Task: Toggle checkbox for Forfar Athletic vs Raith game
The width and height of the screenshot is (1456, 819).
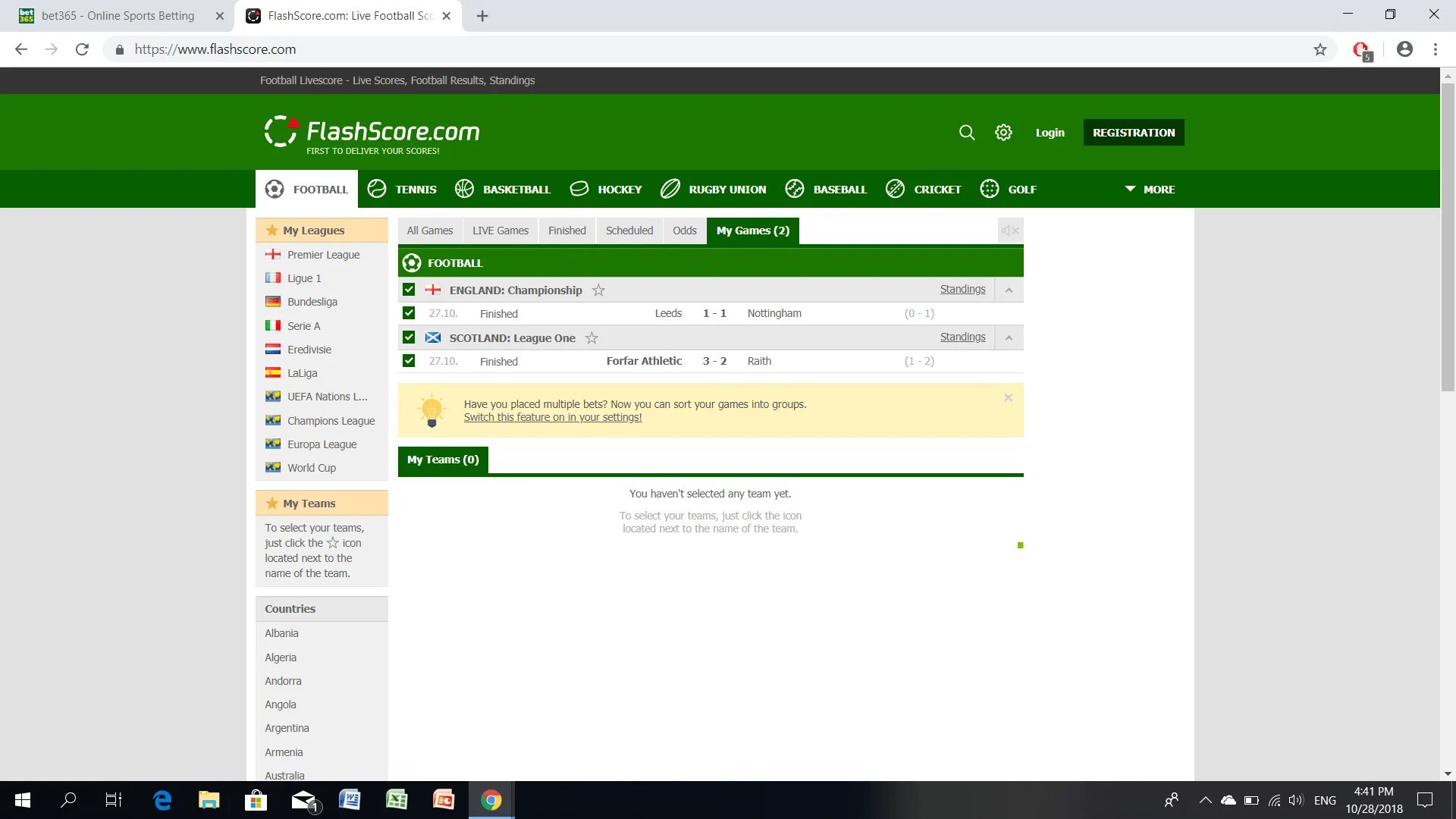Action: (x=407, y=360)
